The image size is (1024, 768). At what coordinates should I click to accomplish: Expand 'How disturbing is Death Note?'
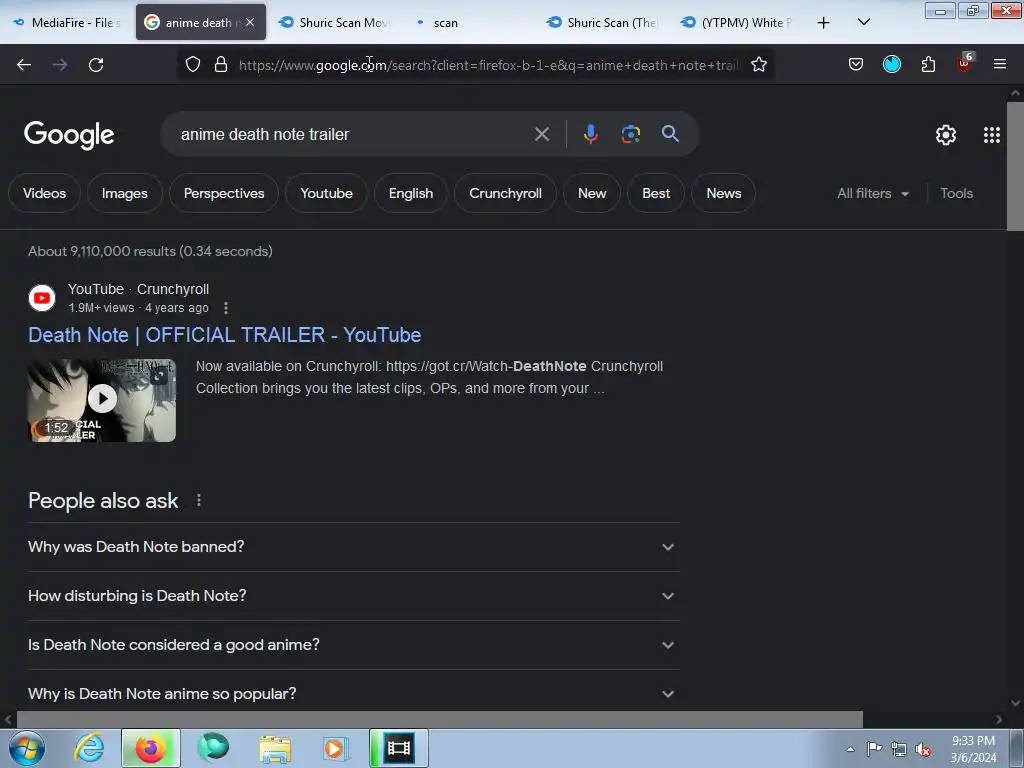tap(353, 596)
